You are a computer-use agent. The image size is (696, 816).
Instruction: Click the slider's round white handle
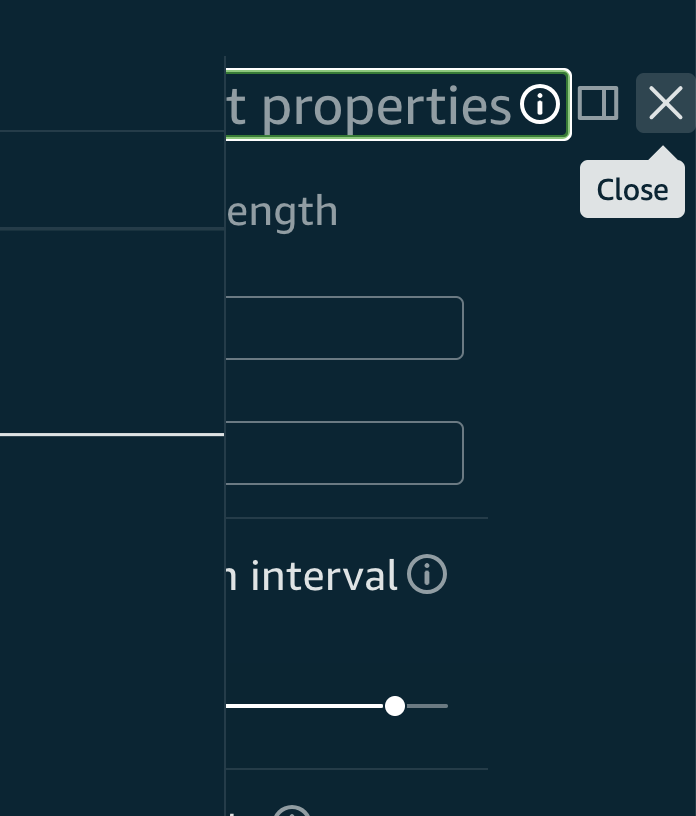point(395,706)
